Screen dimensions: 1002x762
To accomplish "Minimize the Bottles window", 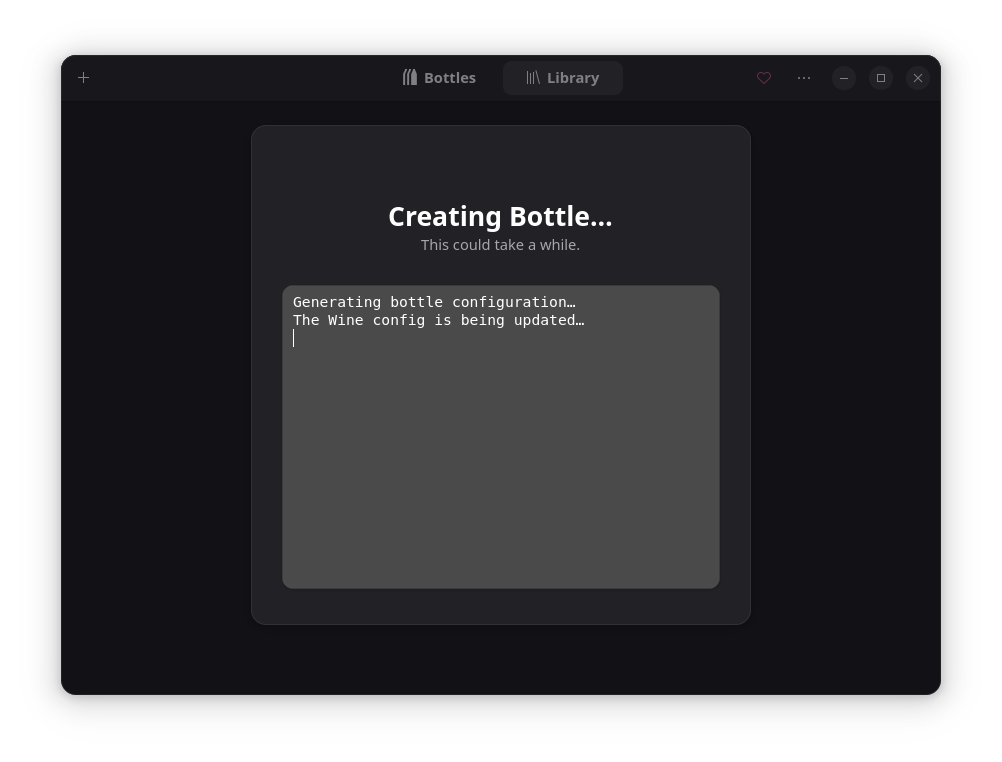I will (x=844, y=78).
